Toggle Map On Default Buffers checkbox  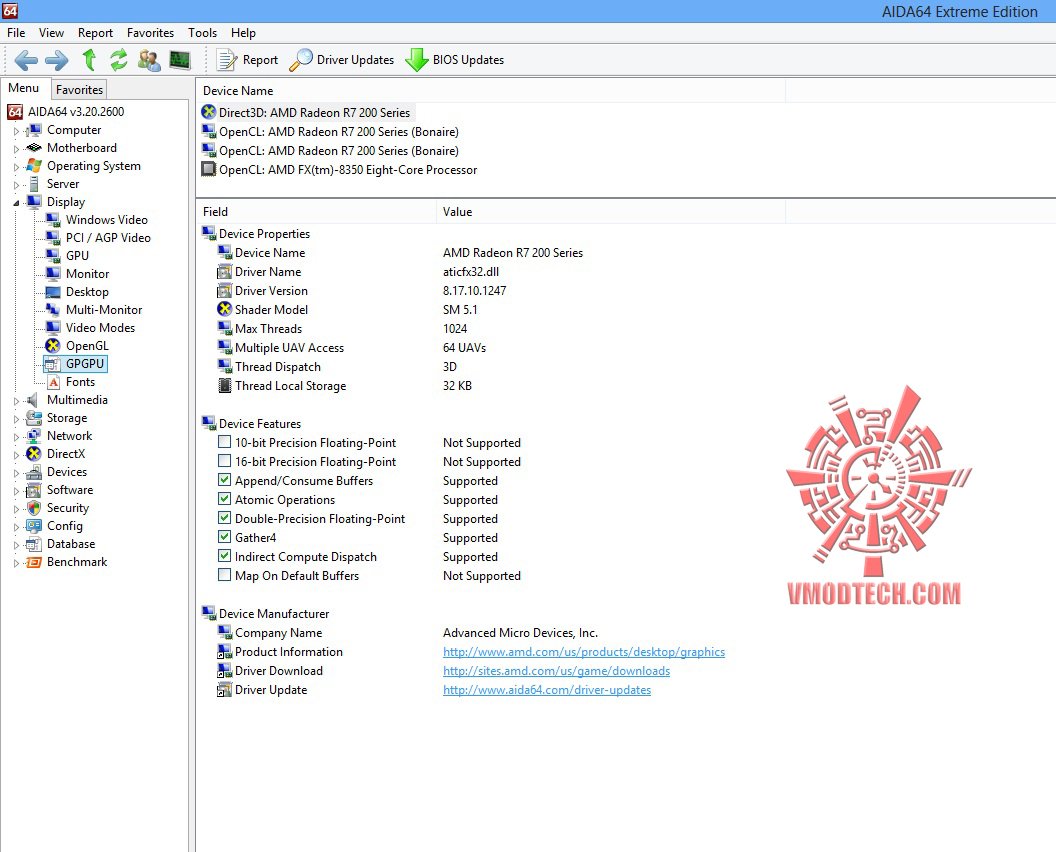point(224,575)
